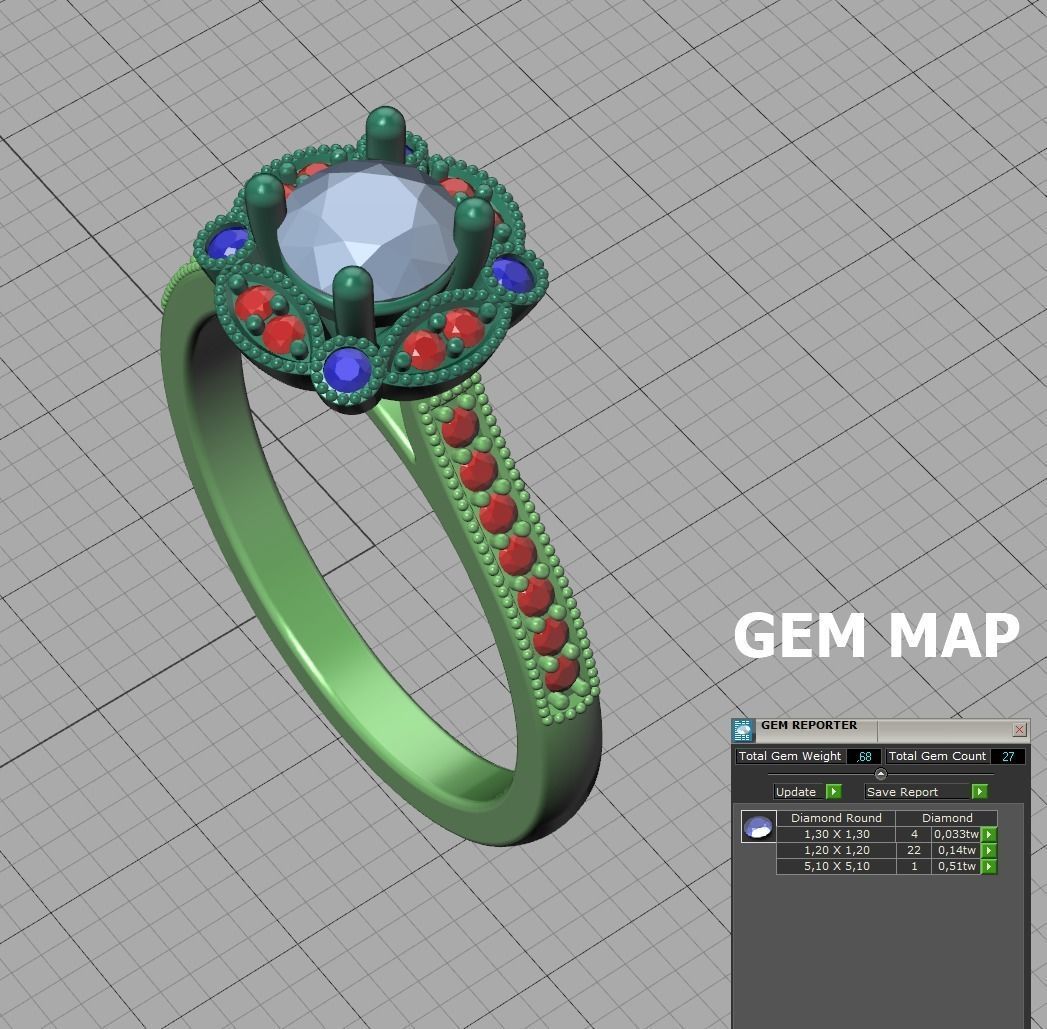Screen dimensions: 1047x1029
Task: Select the '1,20 X 1,20' size cell
Action: (837, 850)
